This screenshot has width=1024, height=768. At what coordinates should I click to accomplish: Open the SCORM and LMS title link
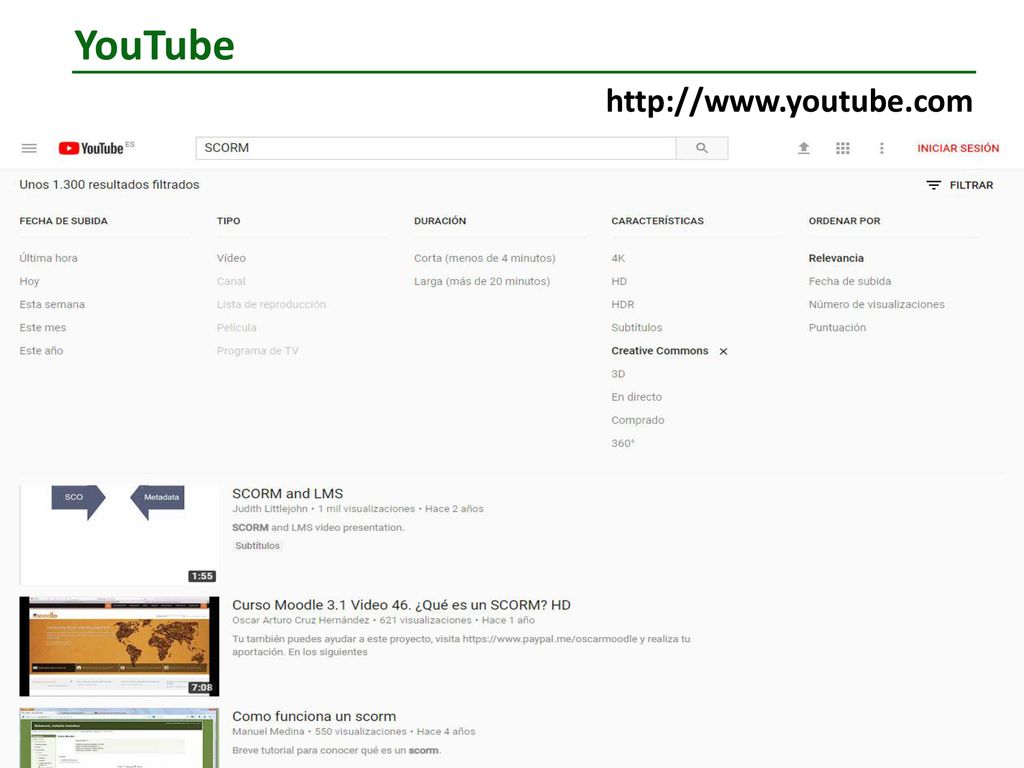point(287,494)
